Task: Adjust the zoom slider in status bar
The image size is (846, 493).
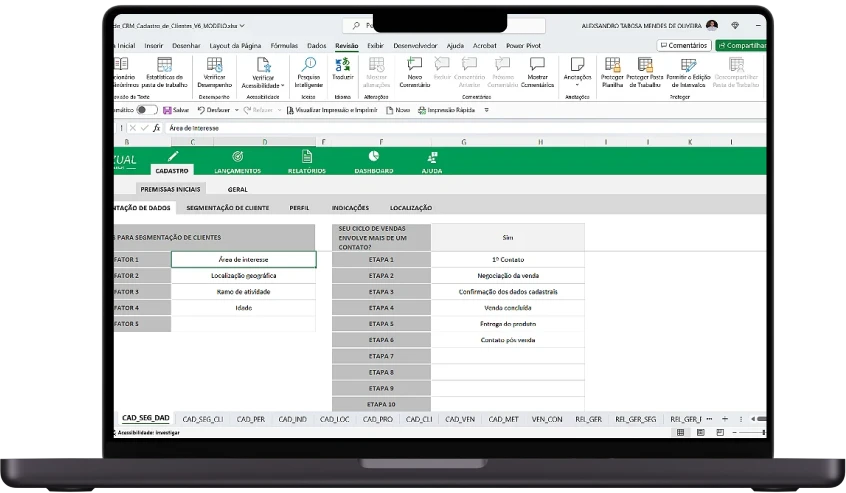Action: coord(750,433)
